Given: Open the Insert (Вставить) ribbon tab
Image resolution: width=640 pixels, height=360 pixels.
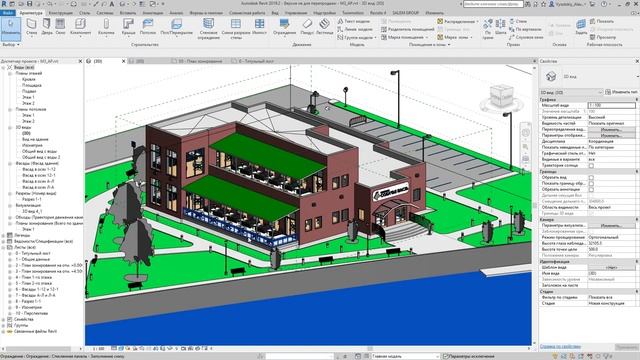Looking at the screenshot, I should point(128,13).
